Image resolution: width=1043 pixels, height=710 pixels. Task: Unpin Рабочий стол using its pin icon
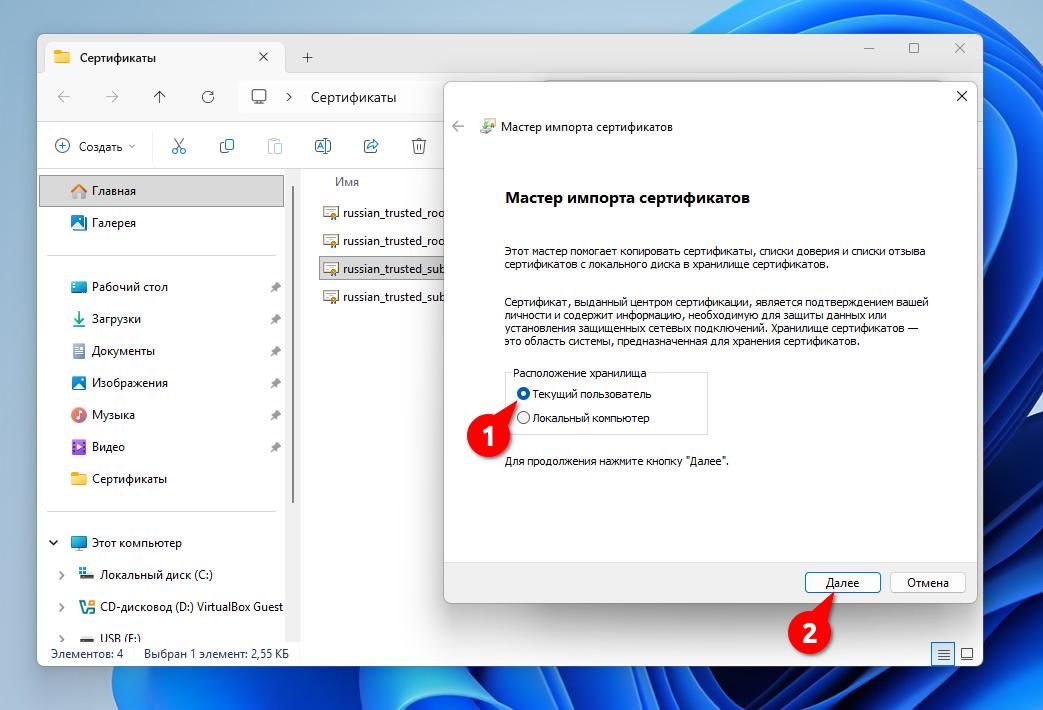point(275,287)
